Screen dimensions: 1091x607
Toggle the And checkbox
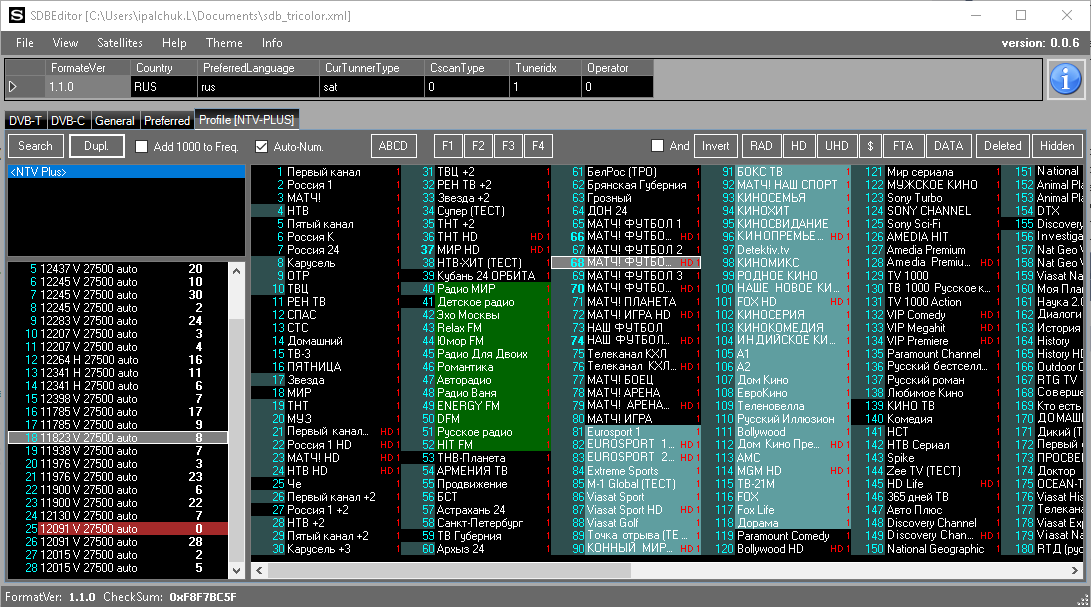658,146
